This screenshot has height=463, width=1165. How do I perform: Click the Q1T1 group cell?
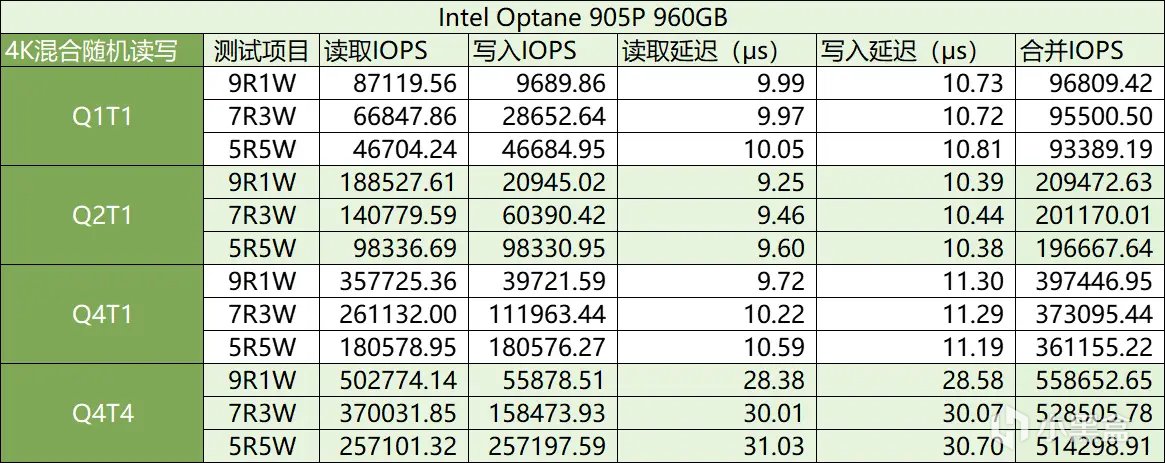point(100,116)
